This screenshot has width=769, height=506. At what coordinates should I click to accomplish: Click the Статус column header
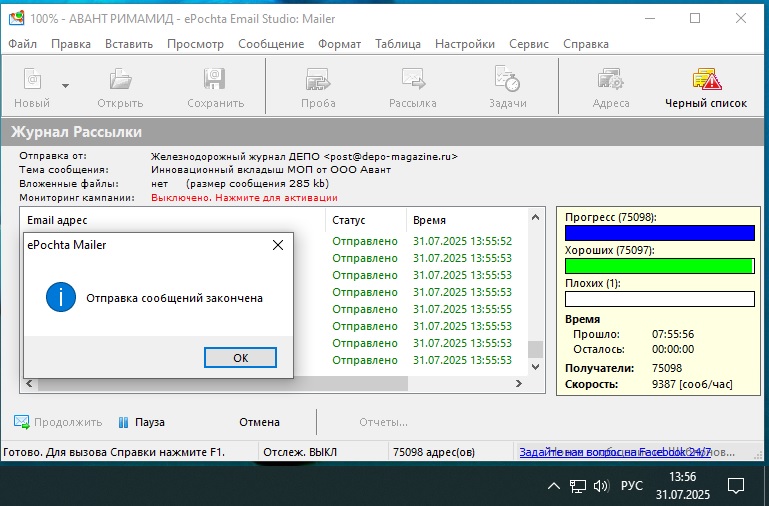click(x=366, y=220)
